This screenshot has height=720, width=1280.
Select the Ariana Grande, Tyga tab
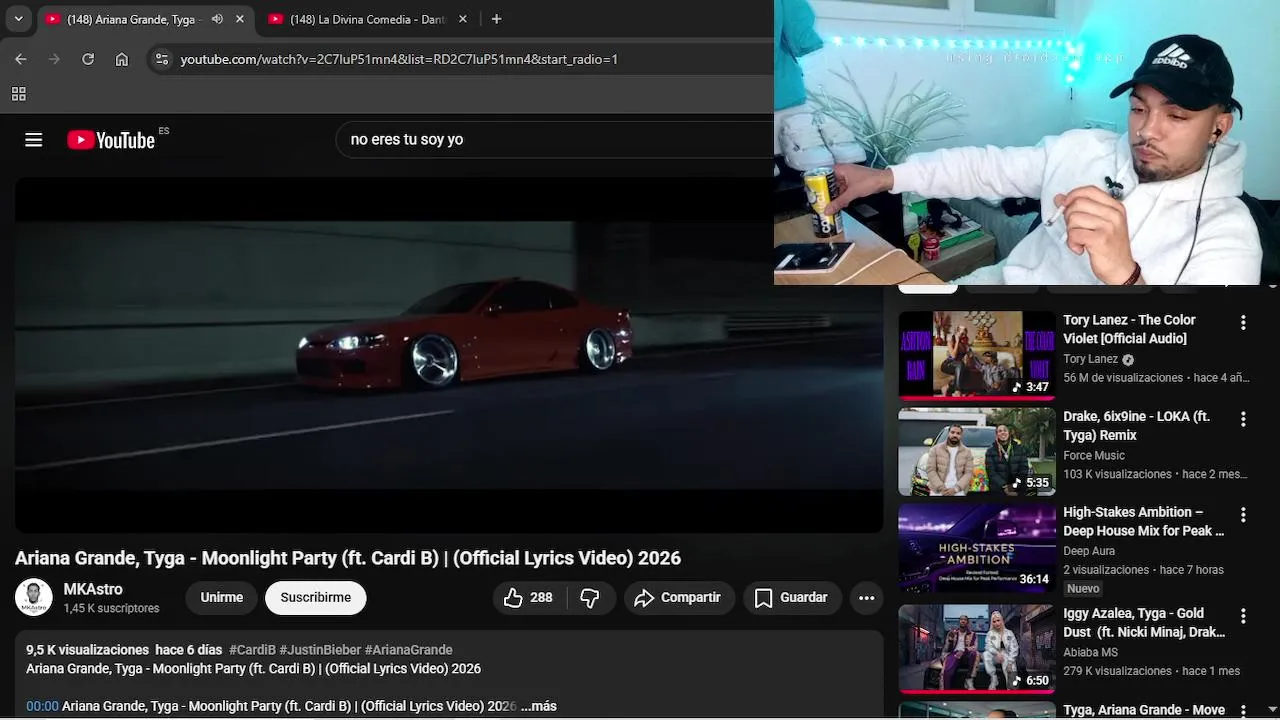point(145,19)
